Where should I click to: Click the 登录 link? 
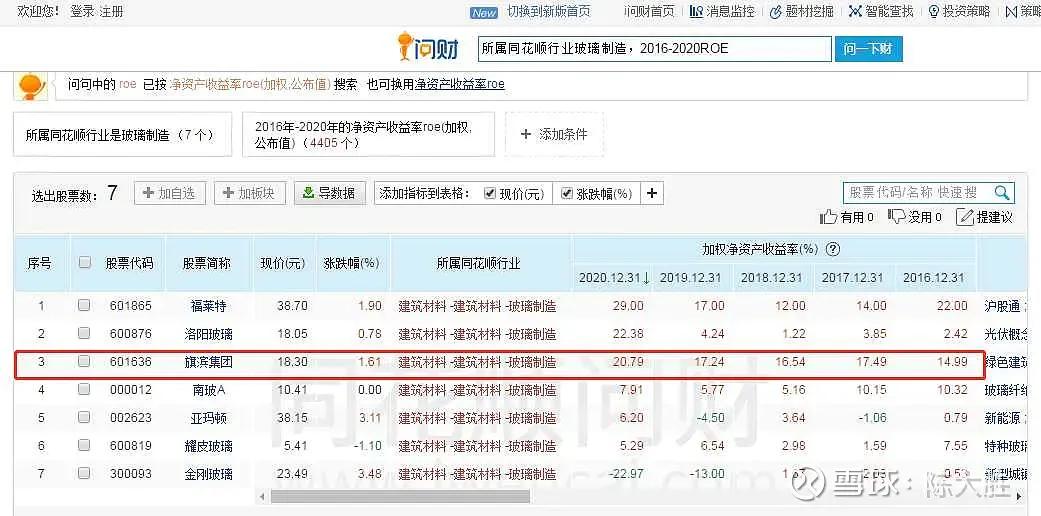(82, 11)
